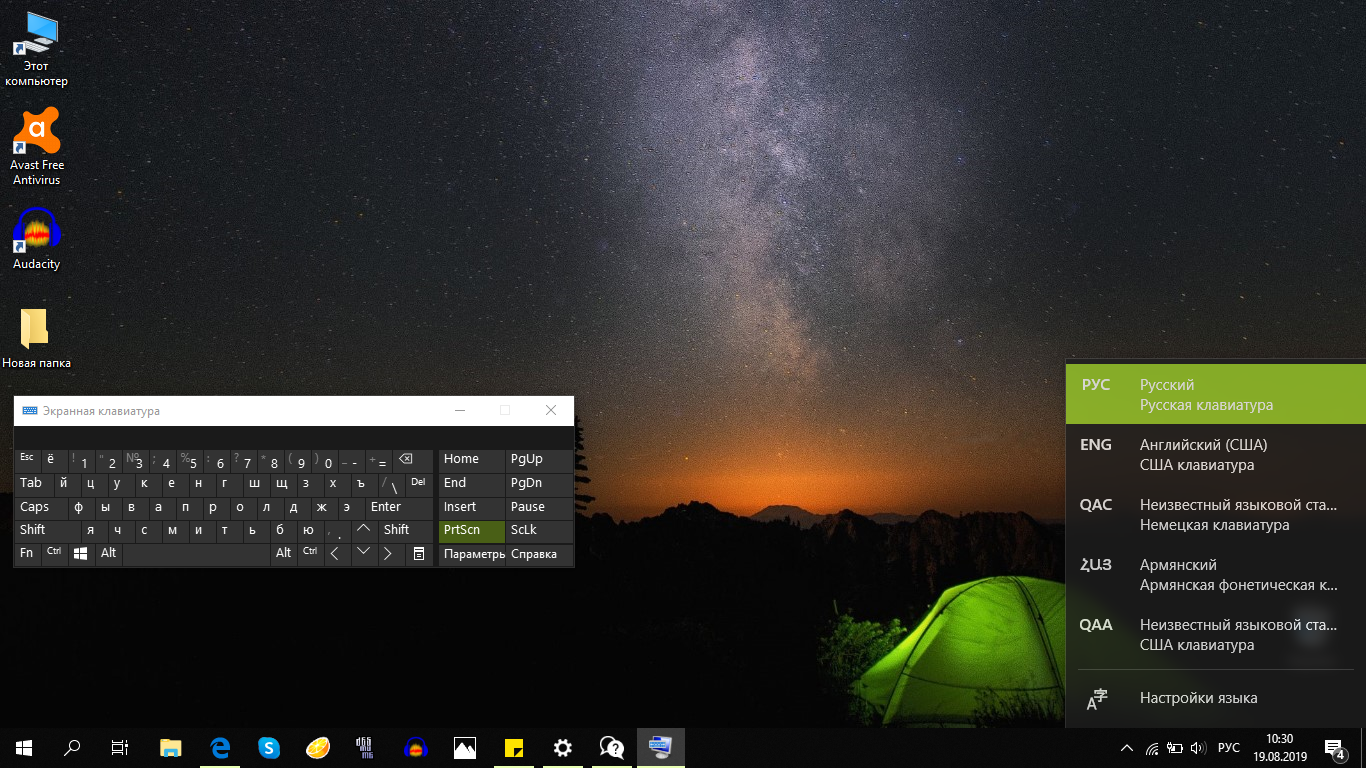Screen dimensions: 1366x768
Task: Hit the Esc key on on-screen keyboard
Action: pyautogui.click(x=27, y=460)
